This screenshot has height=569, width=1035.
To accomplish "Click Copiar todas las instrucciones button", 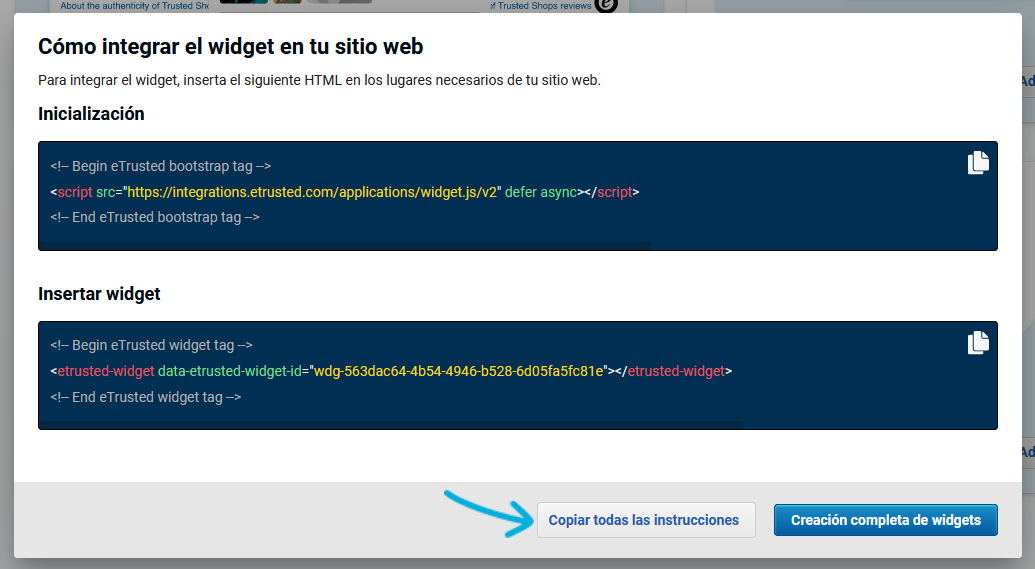I will pyautogui.click(x=646, y=520).
